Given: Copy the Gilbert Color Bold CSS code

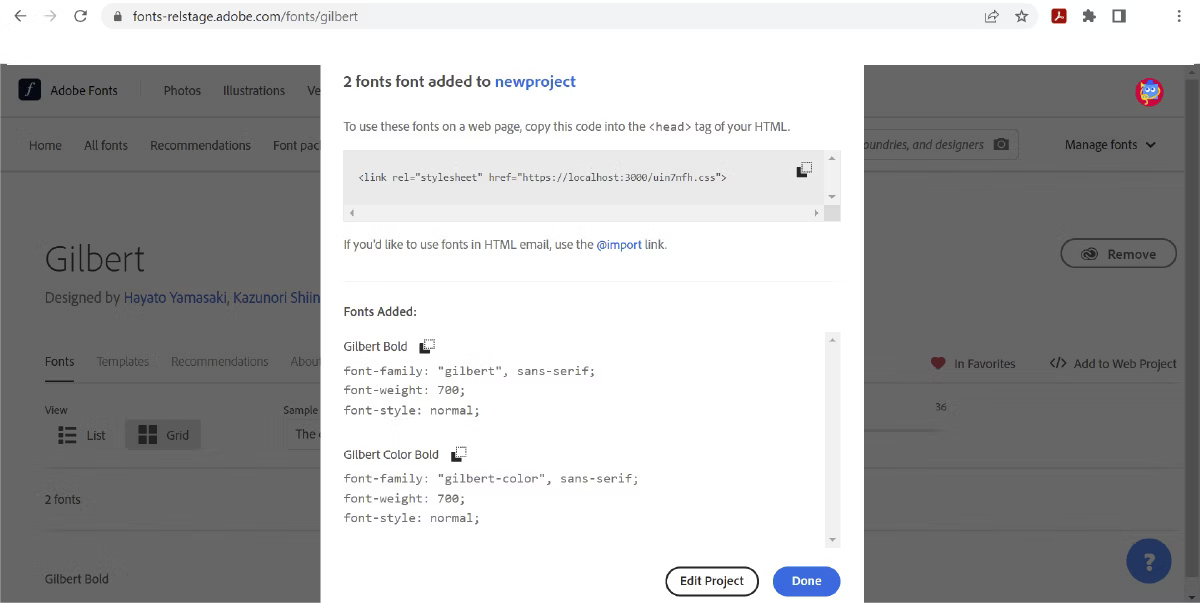Looking at the screenshot, I should [x=458, y=452].
